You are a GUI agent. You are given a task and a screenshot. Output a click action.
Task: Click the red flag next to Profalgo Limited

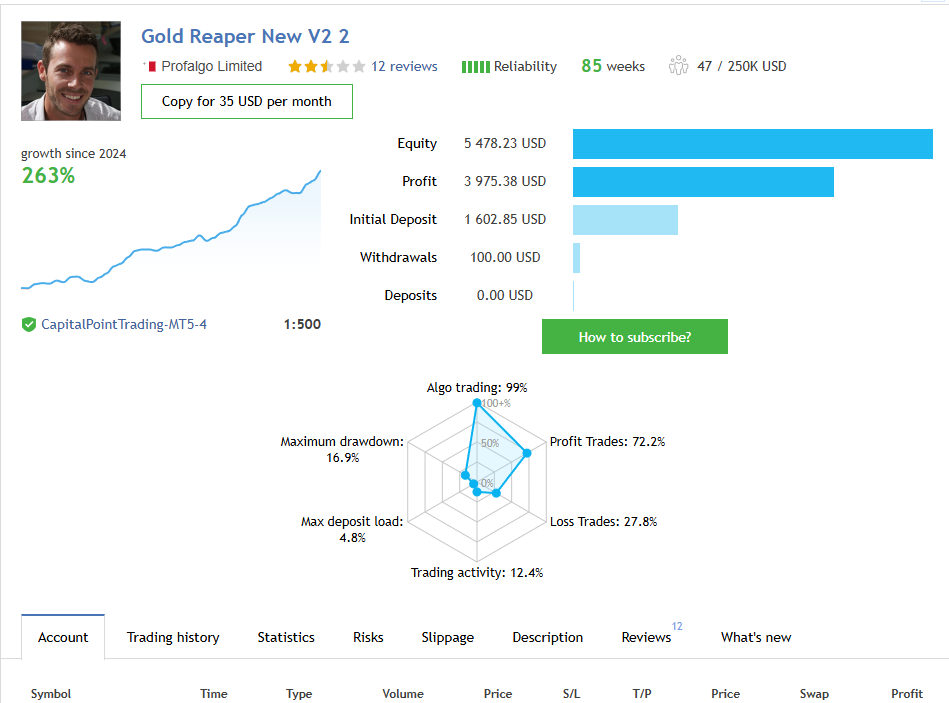pyautogui.click(x=152, y=66)
